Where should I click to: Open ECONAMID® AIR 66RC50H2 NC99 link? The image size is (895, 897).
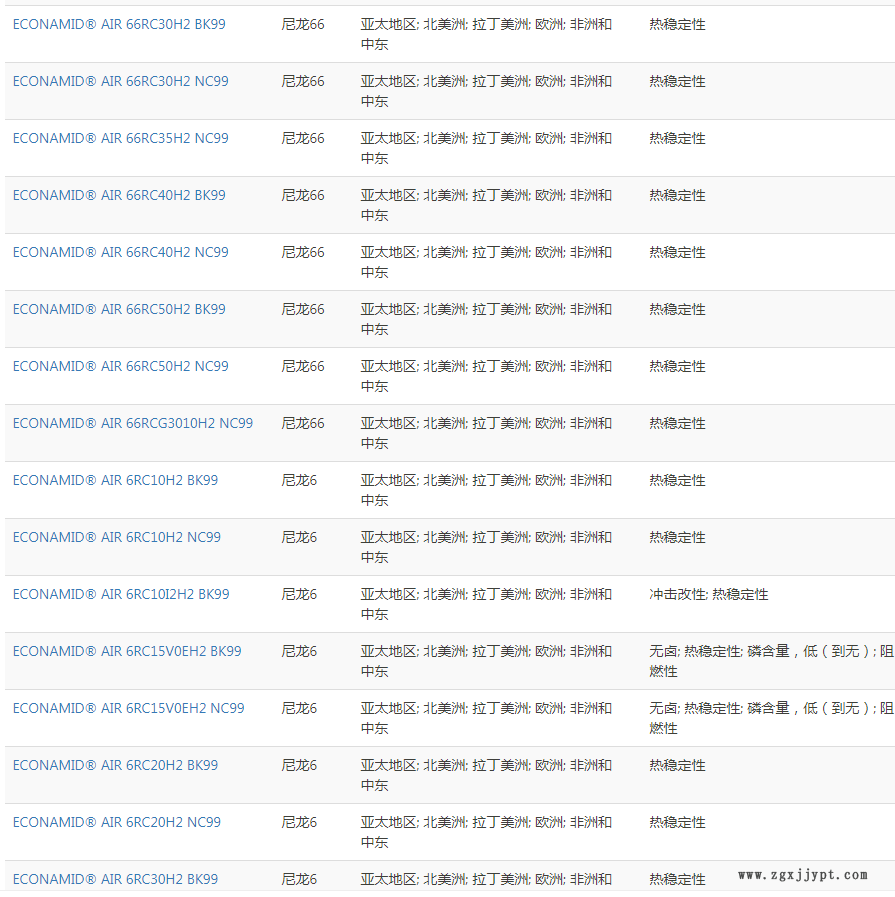coord(121,366)
